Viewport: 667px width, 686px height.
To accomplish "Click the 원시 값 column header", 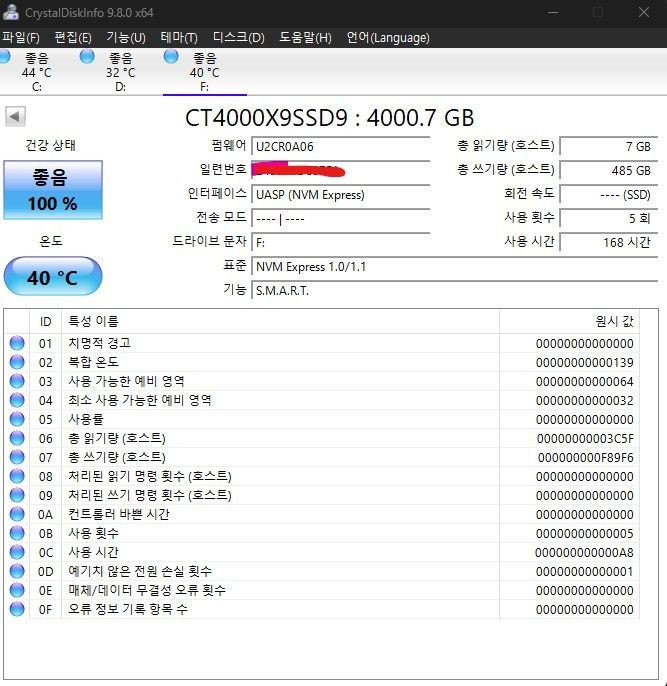I will [569, 322].
